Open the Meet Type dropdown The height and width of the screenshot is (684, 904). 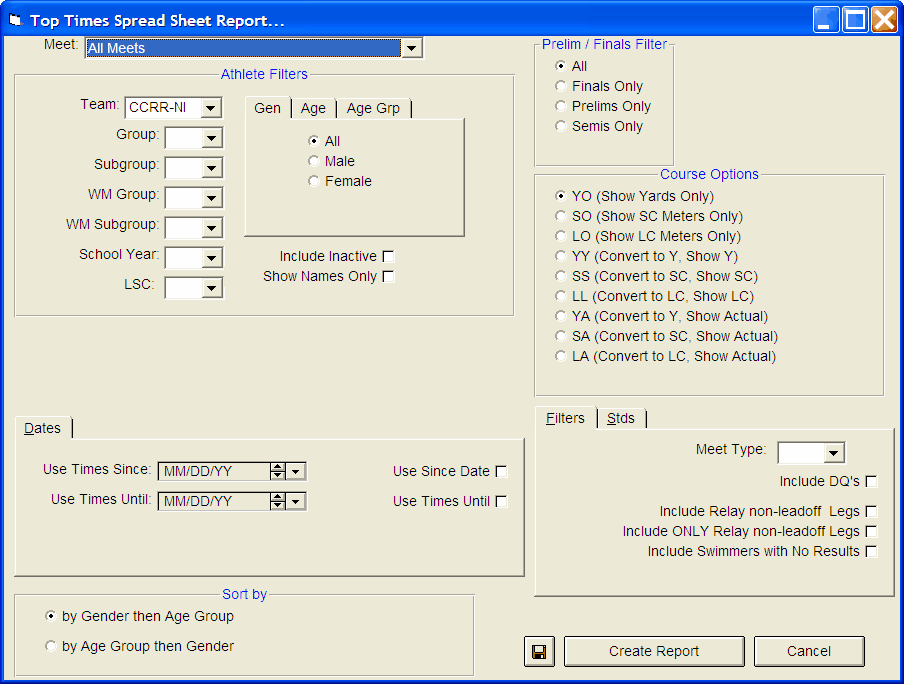pyautogui.click(x=832, y=452)
